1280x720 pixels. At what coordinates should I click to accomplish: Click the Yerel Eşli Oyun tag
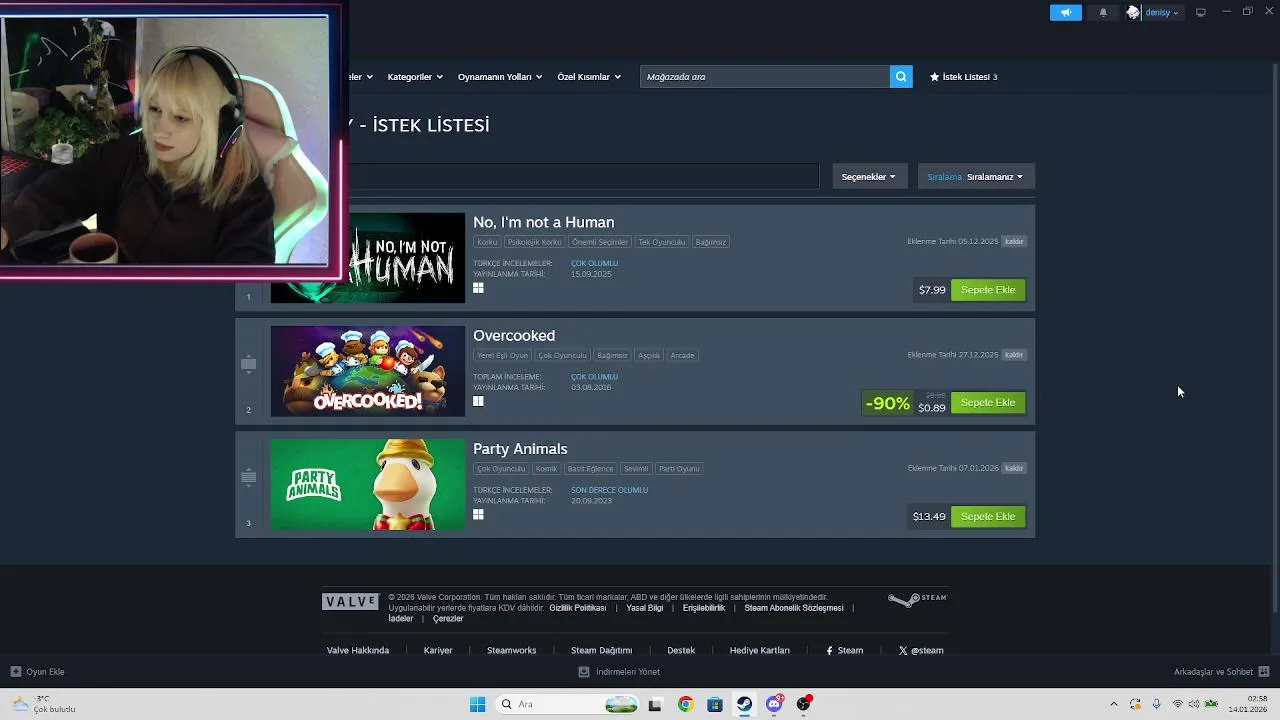click(x=503, y=355)
